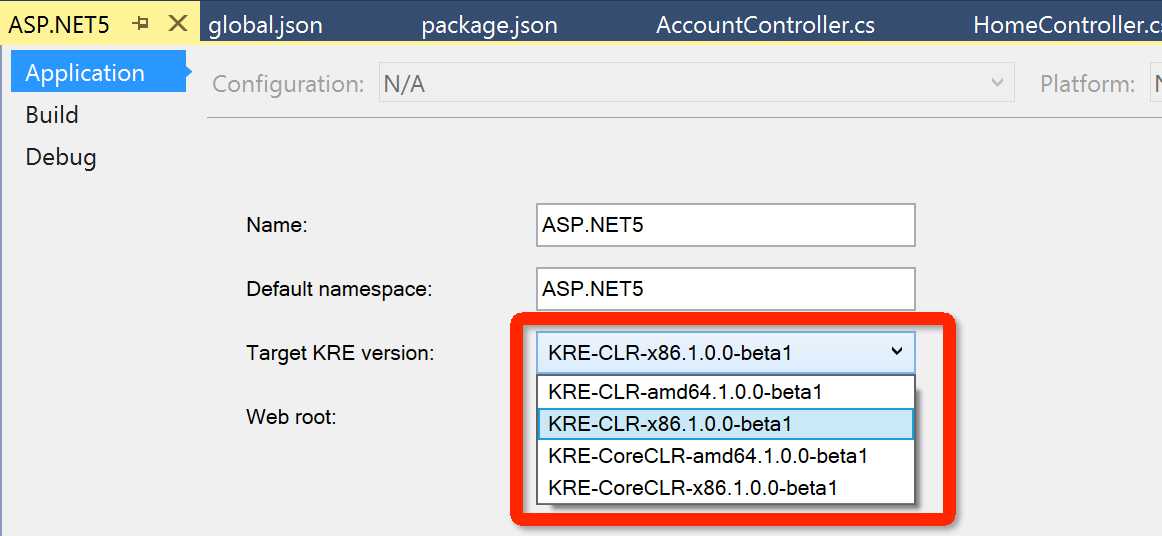Image resolution: width=1162 pixels, height=536 pixels.
Task: Choose KRE-CoreCLR-amd64.1.0.0-beta1 option
Action: pos(726,455)
